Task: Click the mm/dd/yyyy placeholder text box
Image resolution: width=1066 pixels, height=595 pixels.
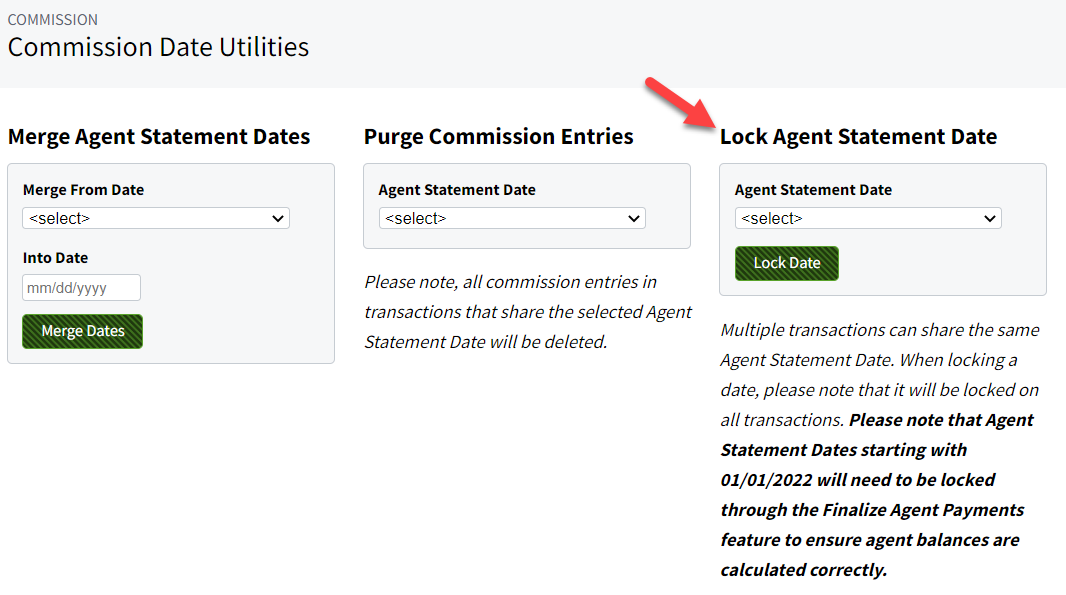Action: point(81,287)
